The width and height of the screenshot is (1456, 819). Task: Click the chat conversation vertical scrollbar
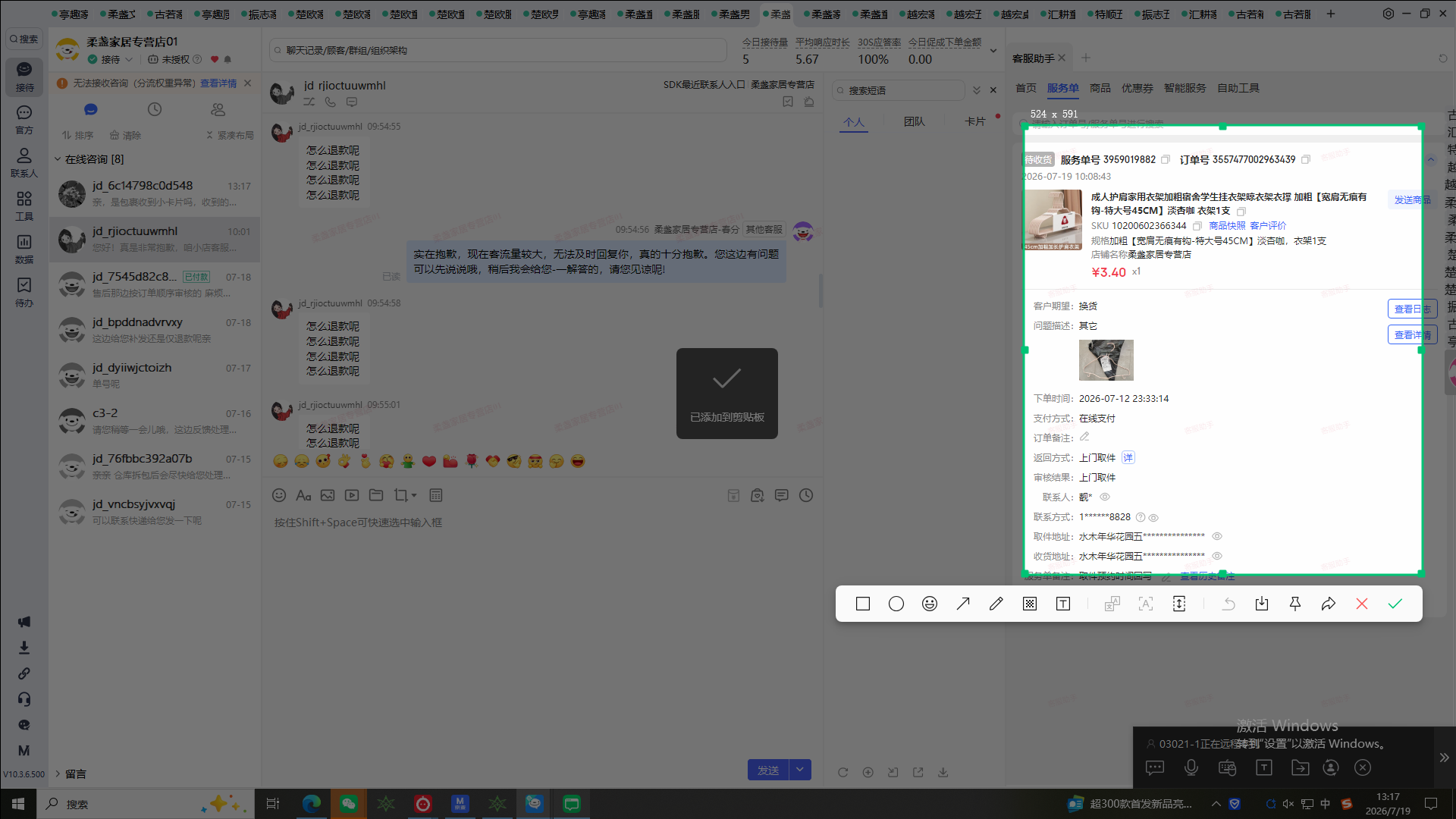[x=820, y=290]
